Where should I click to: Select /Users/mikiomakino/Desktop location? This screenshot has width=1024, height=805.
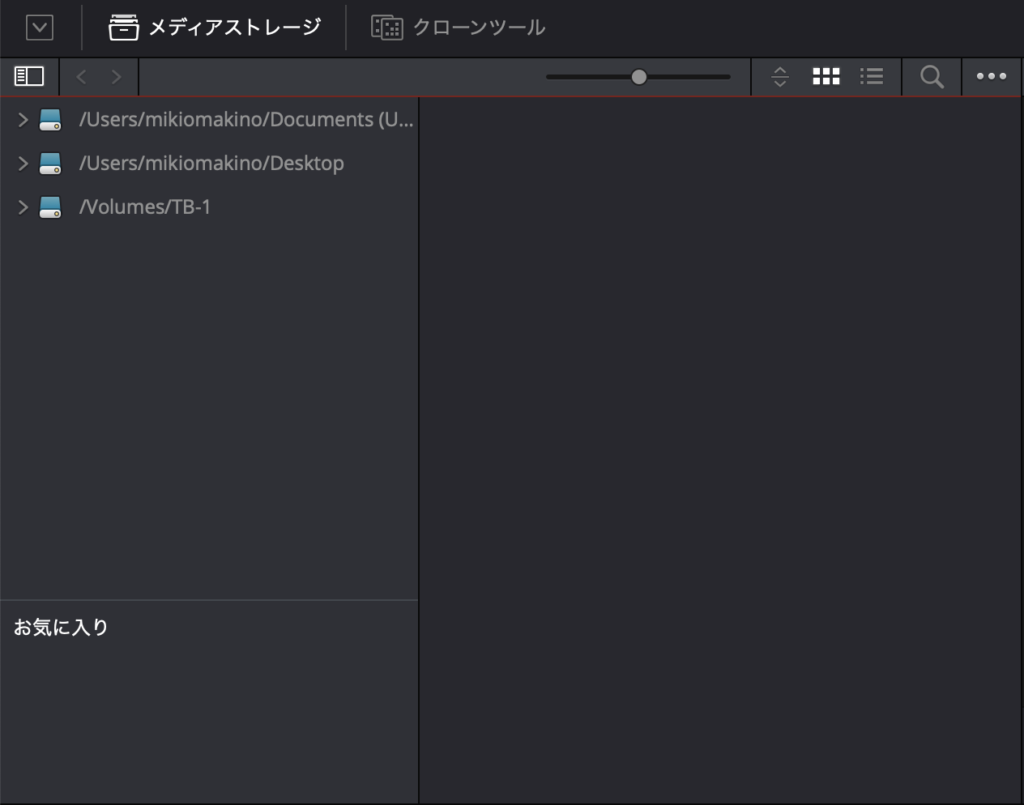tap(211, 163)
